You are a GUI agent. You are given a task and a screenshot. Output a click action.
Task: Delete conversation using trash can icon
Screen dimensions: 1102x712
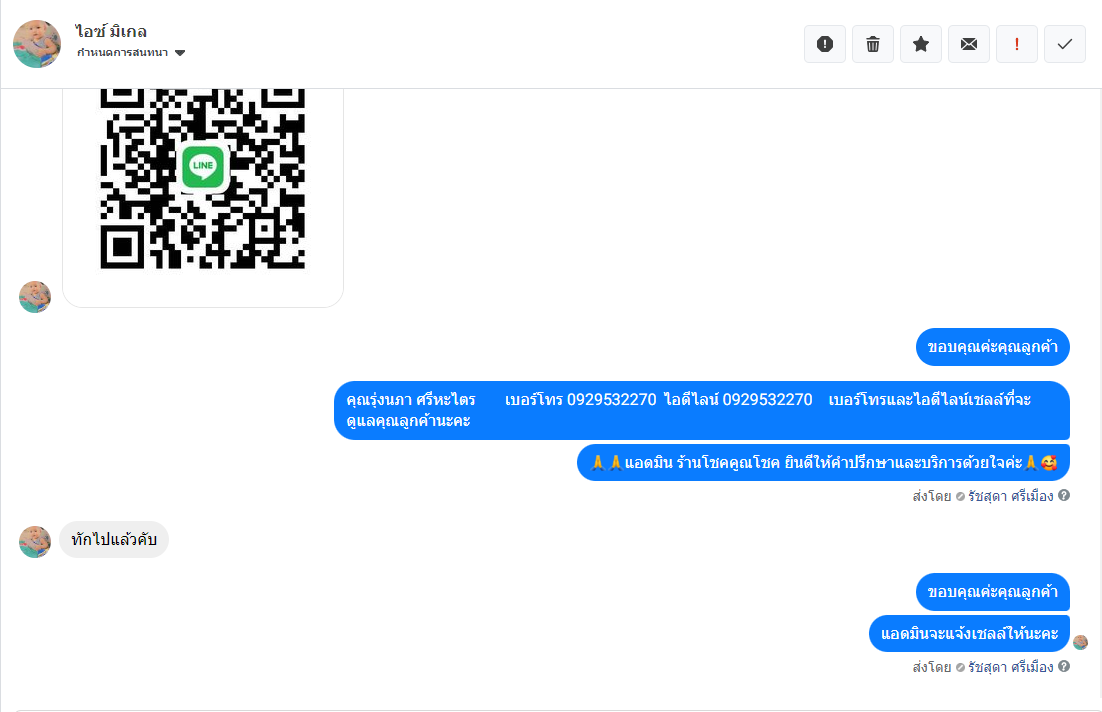pos(873,44)
